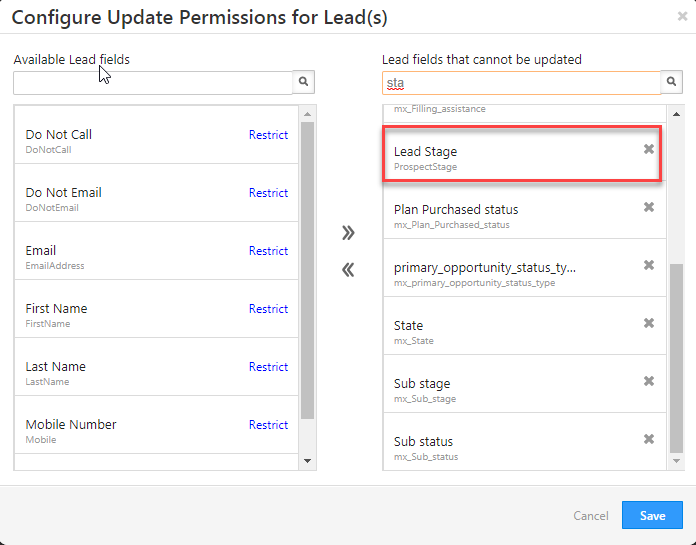Restrict the Do Not Email field
This screenshot has height=545, width=696.
pos(268,193)
